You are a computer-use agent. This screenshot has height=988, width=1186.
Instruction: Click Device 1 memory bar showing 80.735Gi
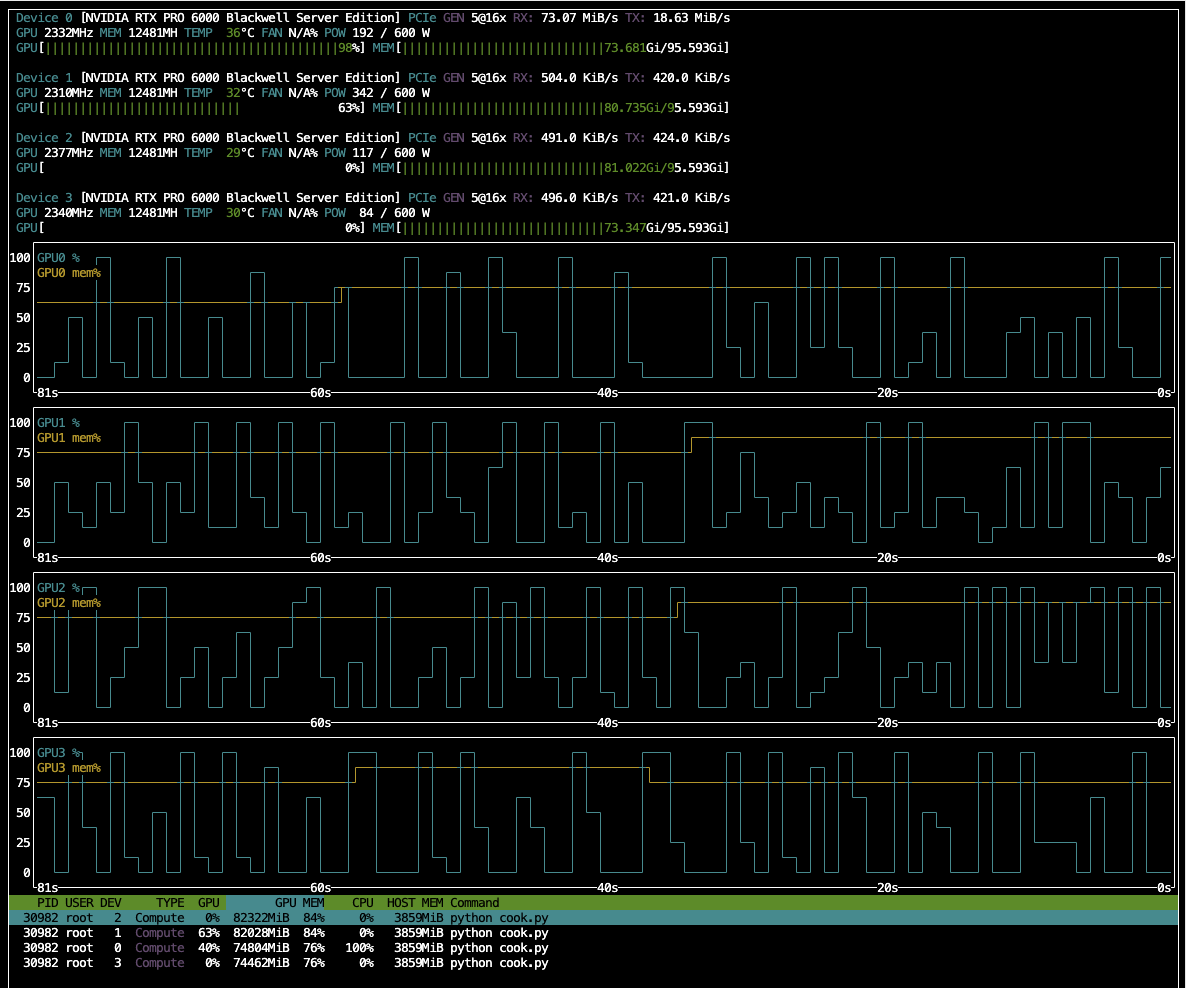click(x=551, y=107)
